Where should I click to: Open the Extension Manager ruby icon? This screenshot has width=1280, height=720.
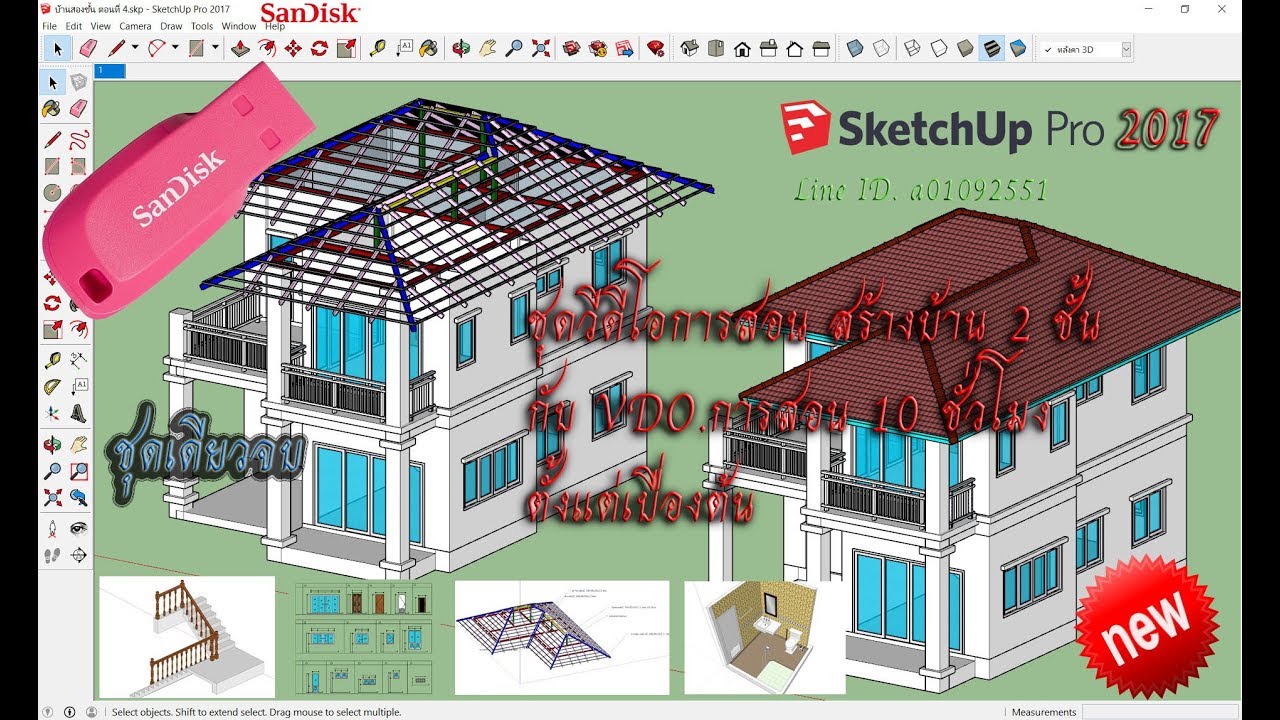(x=656, y=48)
